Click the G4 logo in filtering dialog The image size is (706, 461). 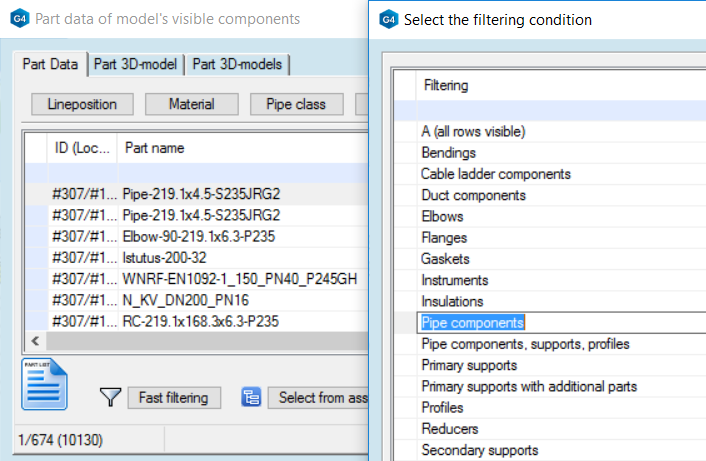click(x=388, y=19)
